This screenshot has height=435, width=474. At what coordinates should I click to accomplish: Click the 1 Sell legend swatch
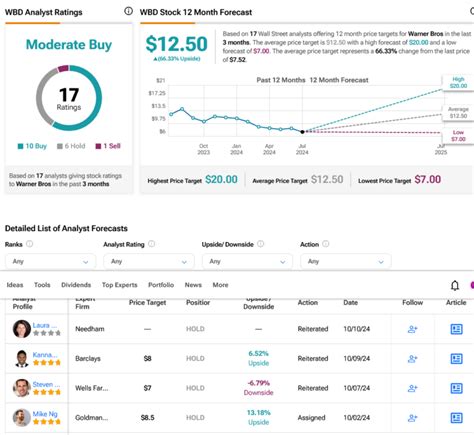click(x=98, y=146)
